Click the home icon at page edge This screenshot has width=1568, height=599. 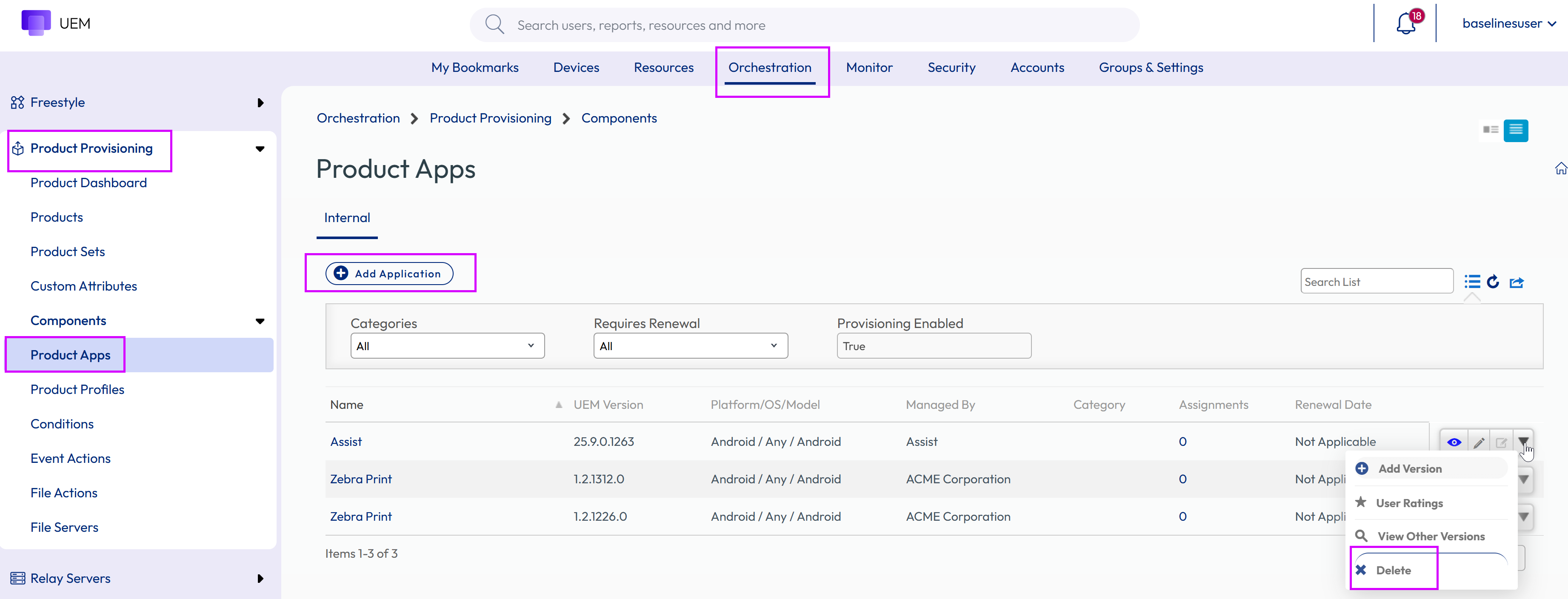tap(1561, 168)
